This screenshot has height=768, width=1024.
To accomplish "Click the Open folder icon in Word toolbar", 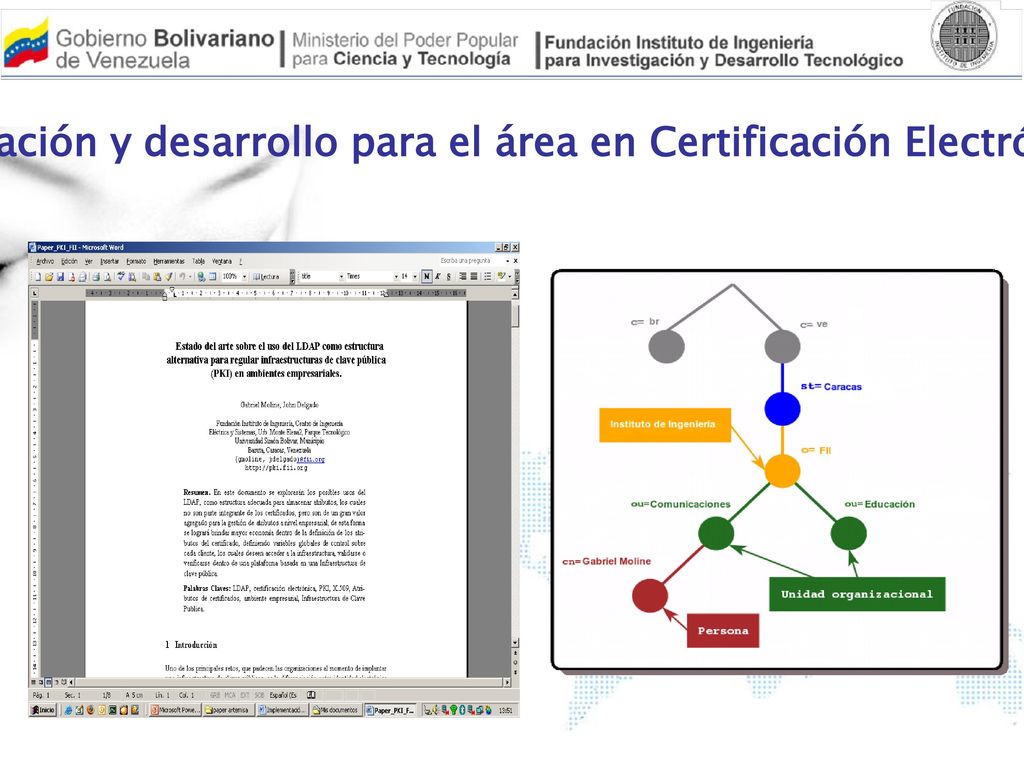I will (x=49, y=277).
